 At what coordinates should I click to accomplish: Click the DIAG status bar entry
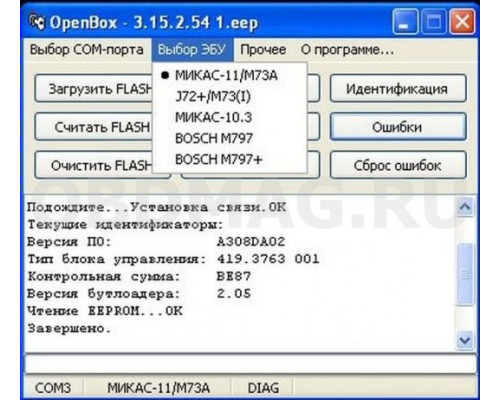pos(263,388)
